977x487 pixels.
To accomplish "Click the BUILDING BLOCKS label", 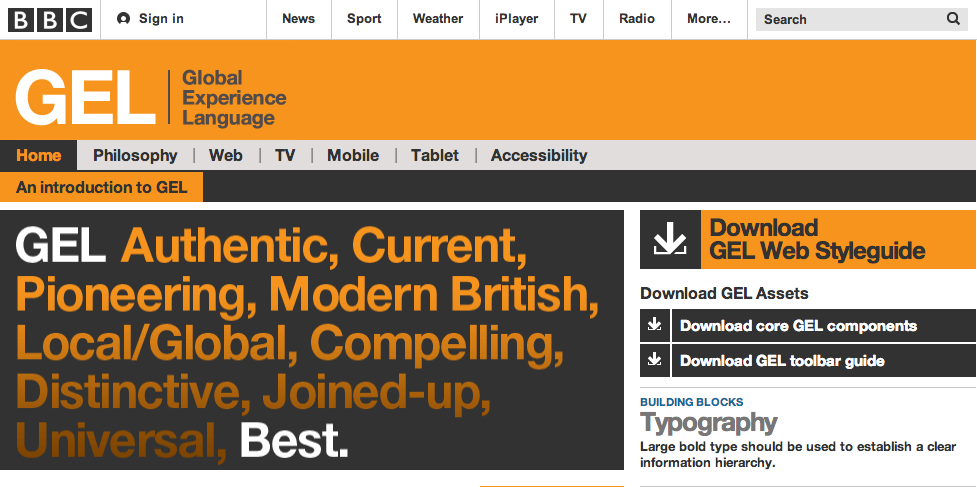I will pyautogui.click(x=692, y=402).
